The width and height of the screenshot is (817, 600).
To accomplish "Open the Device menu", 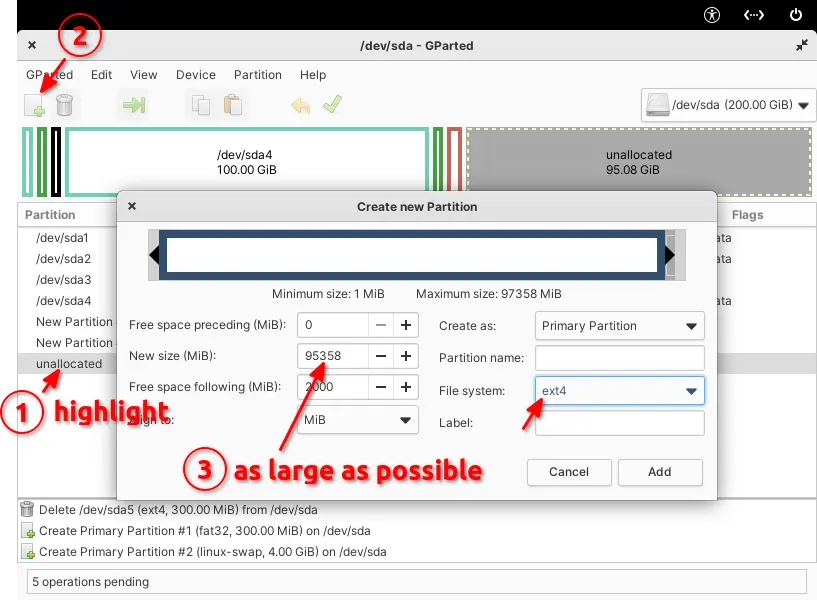I will (196, 75).
